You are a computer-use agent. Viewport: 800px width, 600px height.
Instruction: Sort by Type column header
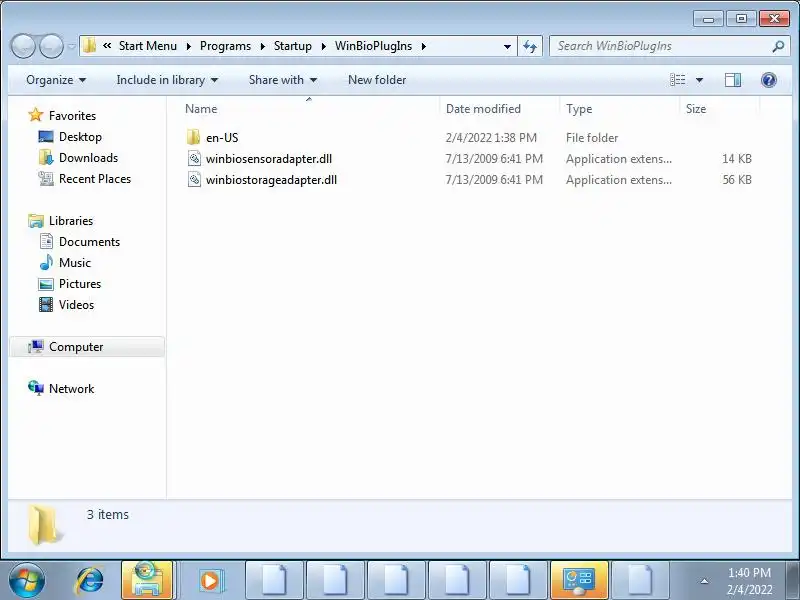(619, 109)
